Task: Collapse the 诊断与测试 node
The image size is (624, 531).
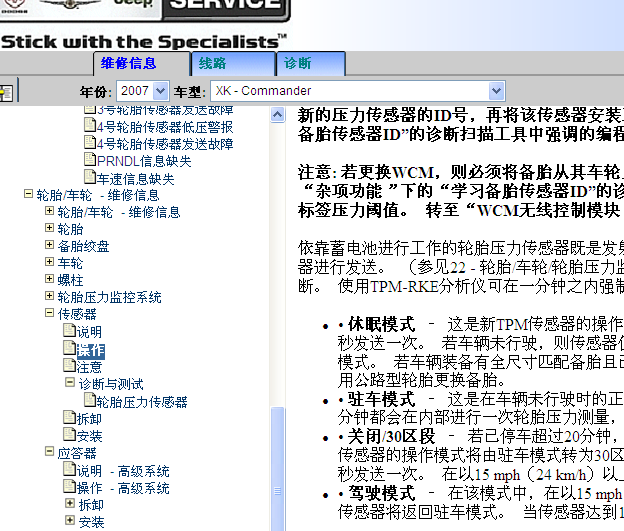Action: tap(70, 383)
